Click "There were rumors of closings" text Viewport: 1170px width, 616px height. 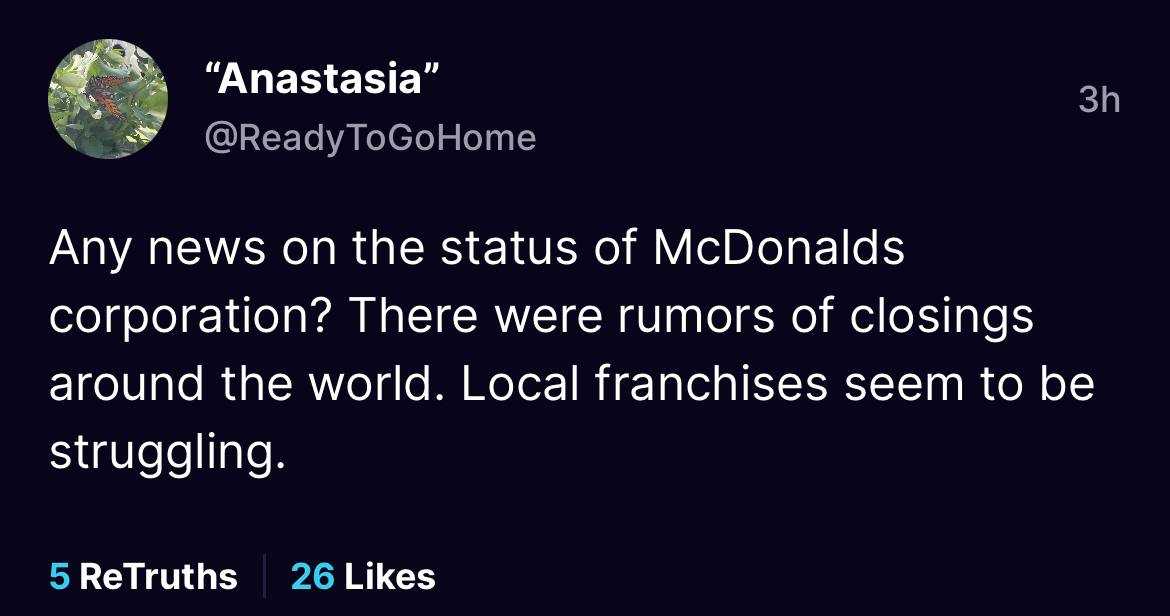(x=691, y=318)
